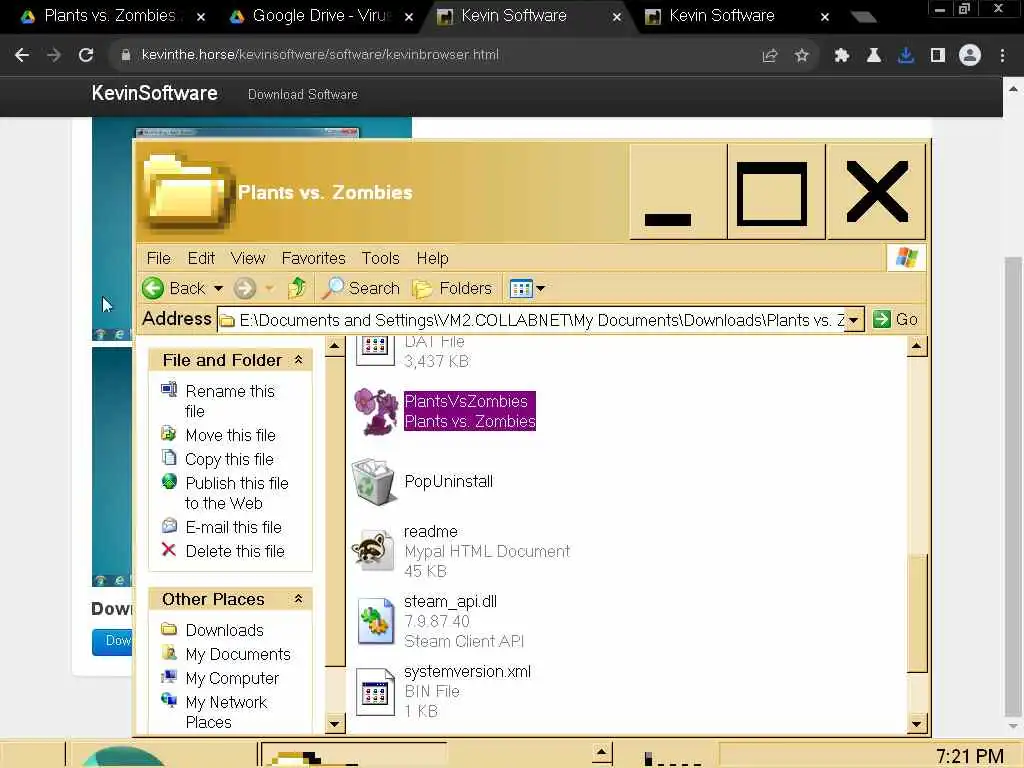1024x768 pixels.
Task: Open the Help menu in Explorer
Action: (432, 258)
